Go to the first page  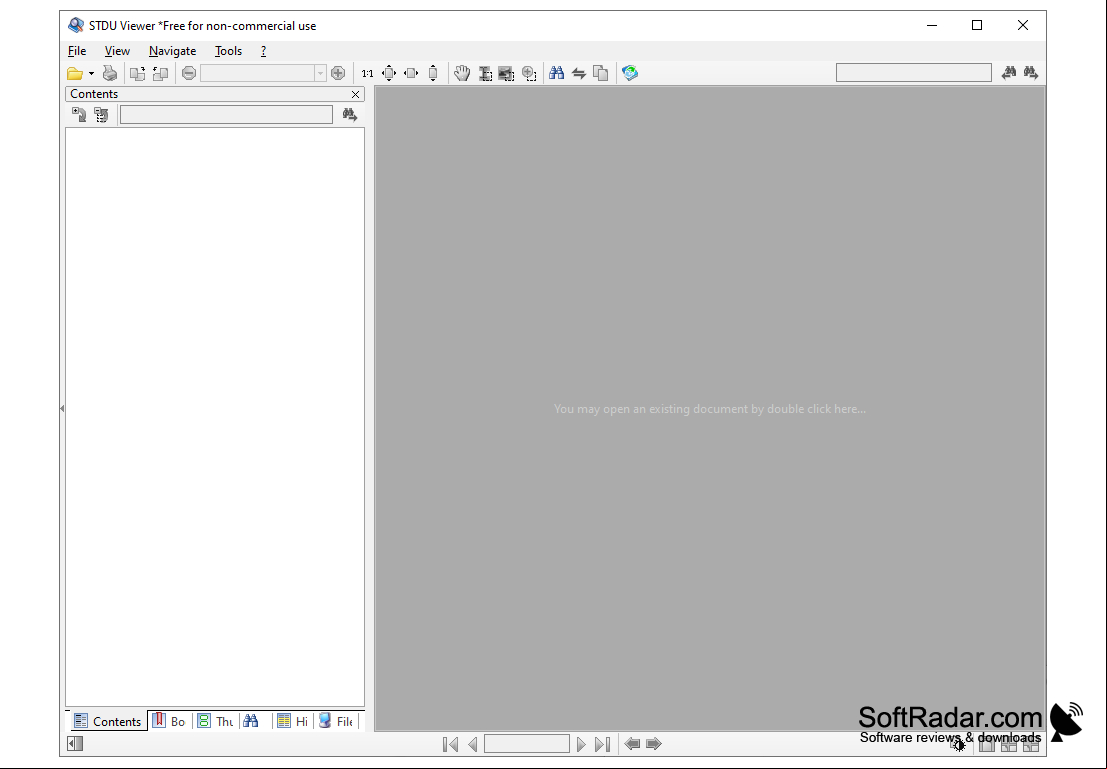coord(450,744)
